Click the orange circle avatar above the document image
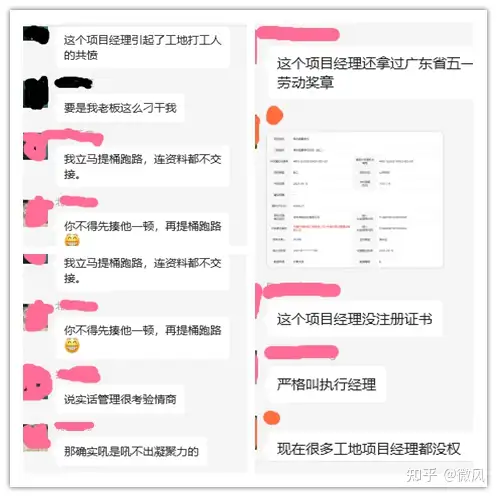This screenshot has height=497, width=497. pos(274,115)
